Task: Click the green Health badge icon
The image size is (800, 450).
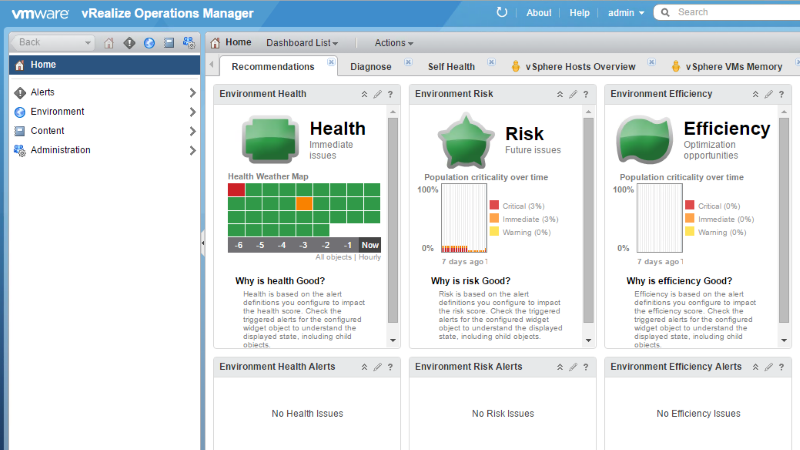Action: (x=270, y=139)
